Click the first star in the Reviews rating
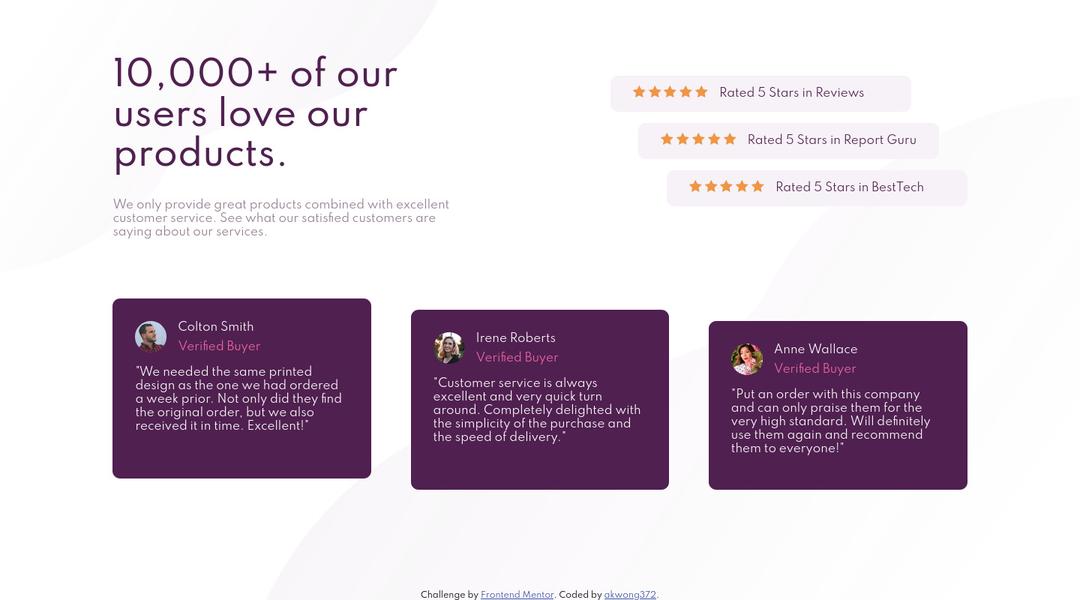Viewport: 1080px width, 600px height. tap(639, 92)
